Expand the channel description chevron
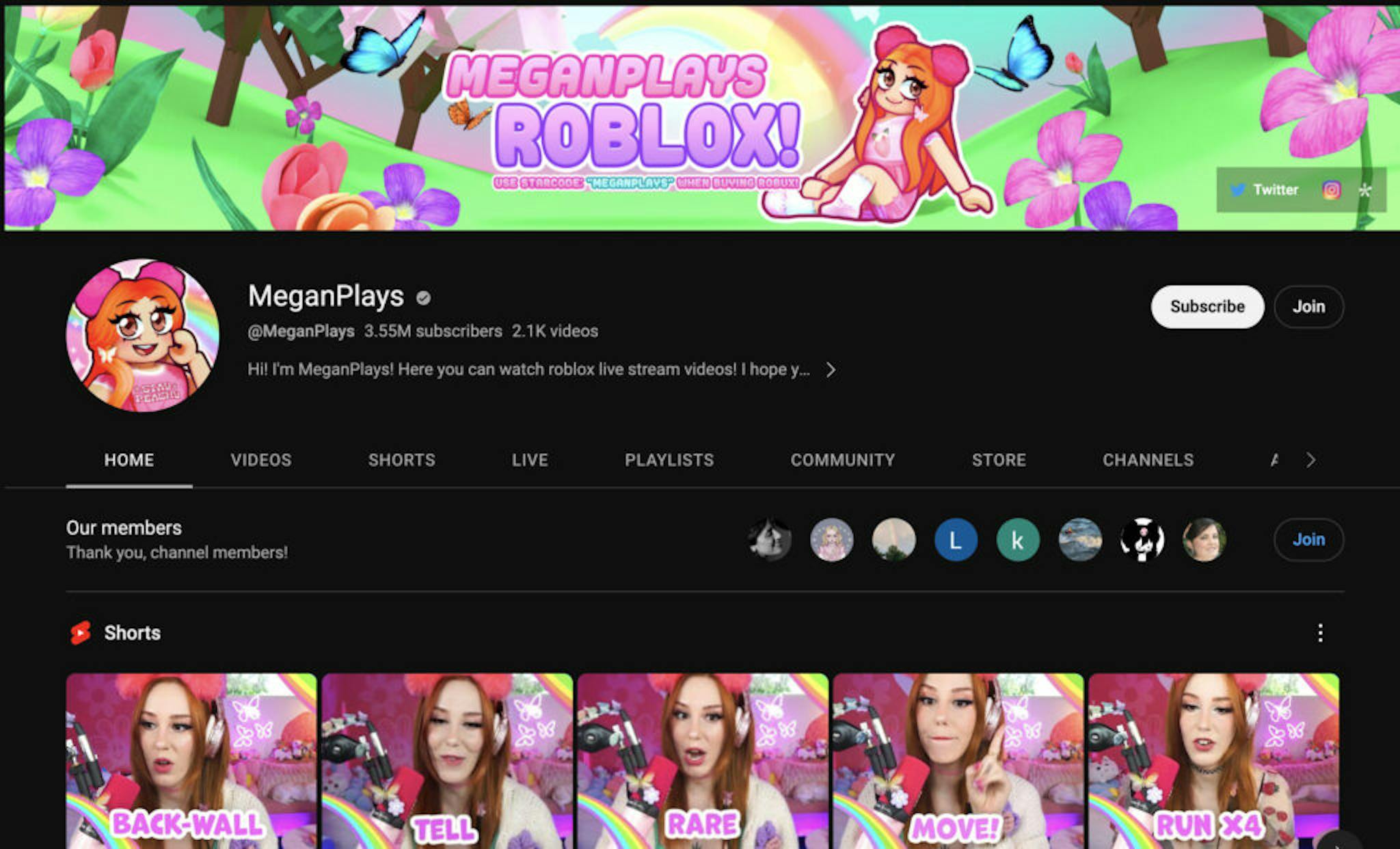This screenshot has width=1400, height=849. (x=831, y=370)
